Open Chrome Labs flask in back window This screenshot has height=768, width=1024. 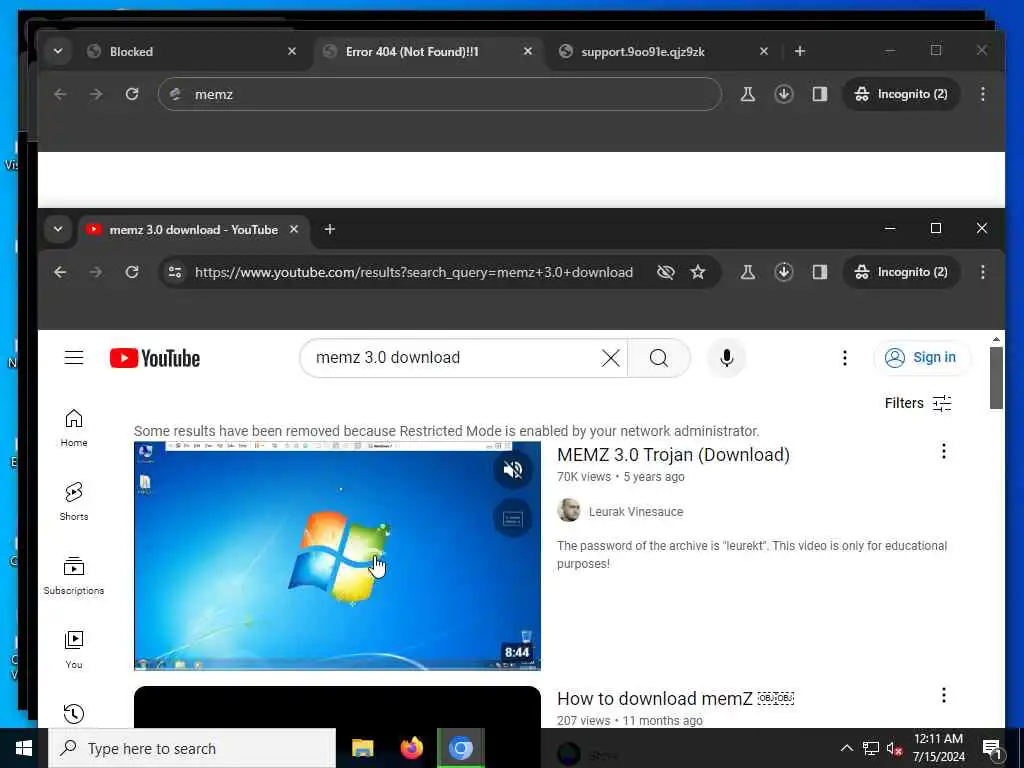coord(748,94)
